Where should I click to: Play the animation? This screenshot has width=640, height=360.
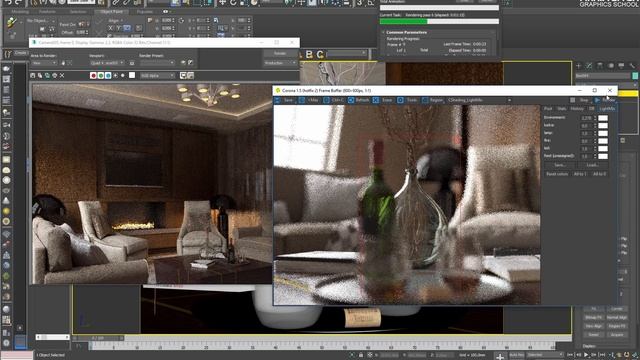coord(586,355)
